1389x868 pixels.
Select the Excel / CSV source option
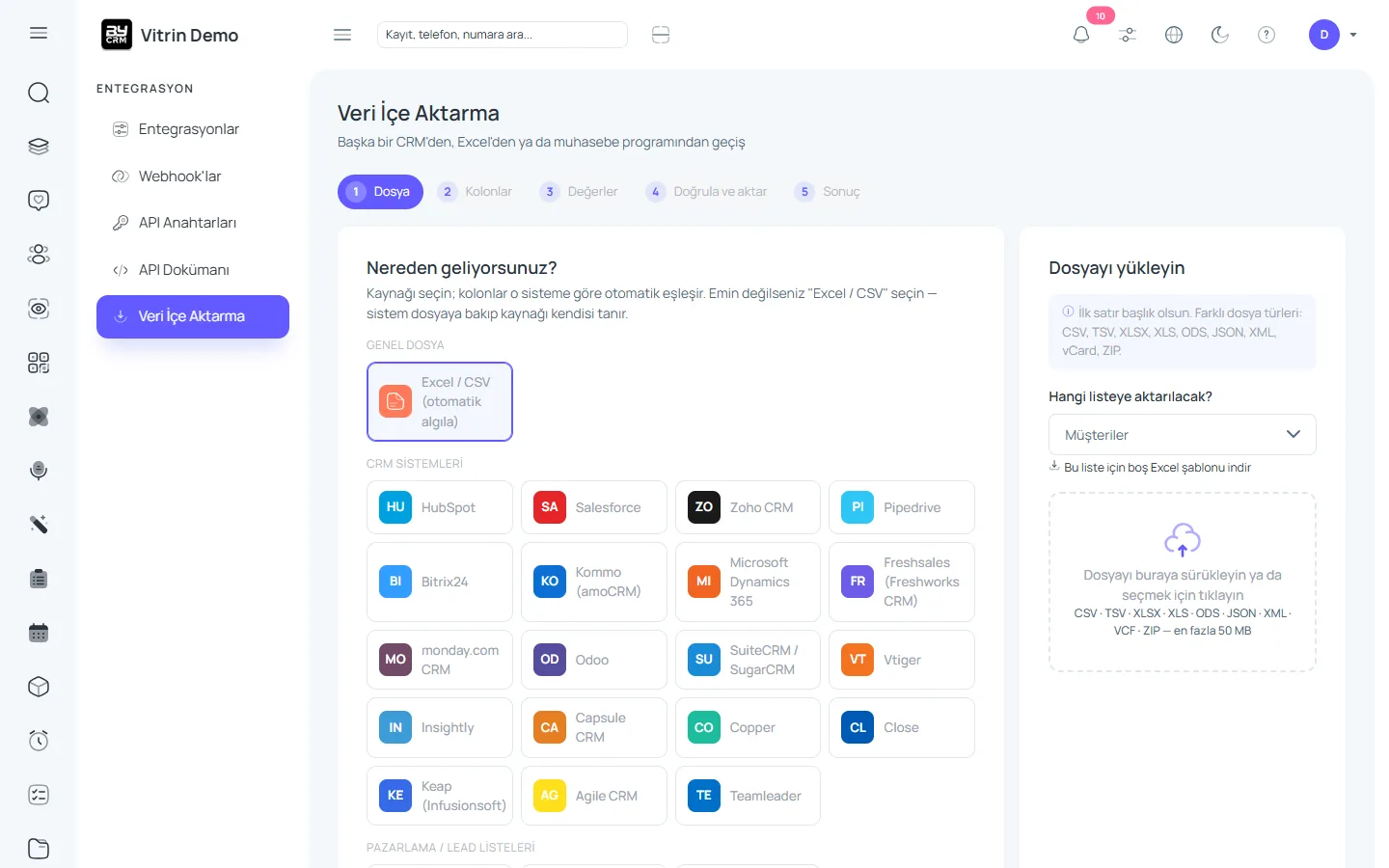440,402
